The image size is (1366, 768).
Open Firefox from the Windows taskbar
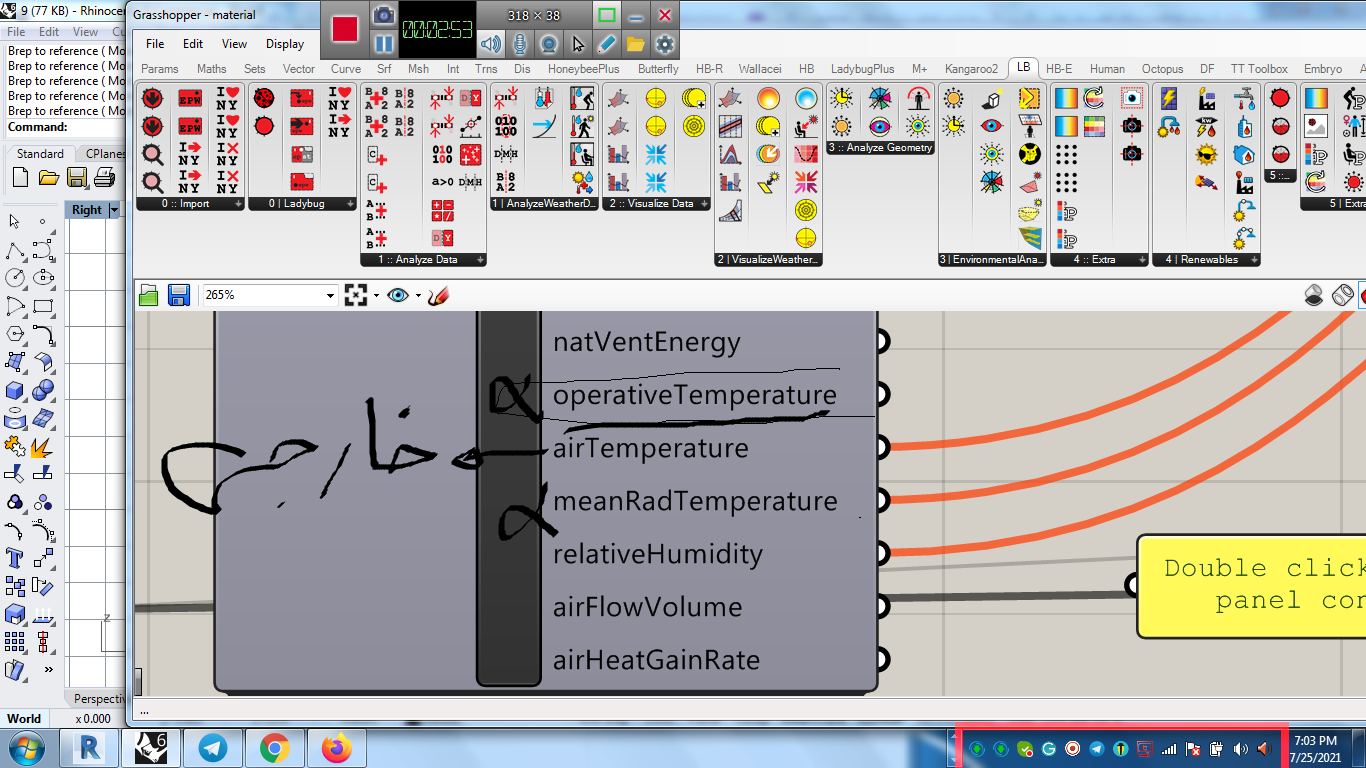click(x=337, y=748)
